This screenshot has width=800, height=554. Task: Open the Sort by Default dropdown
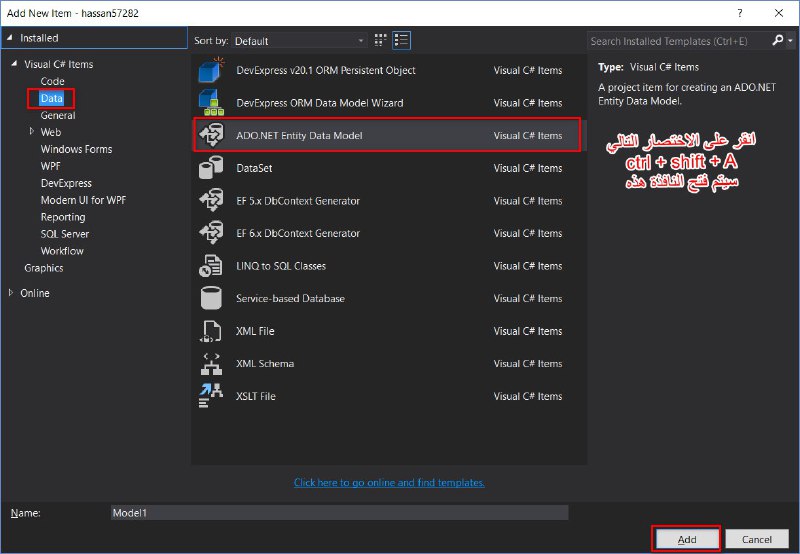(x=299, y=41)
